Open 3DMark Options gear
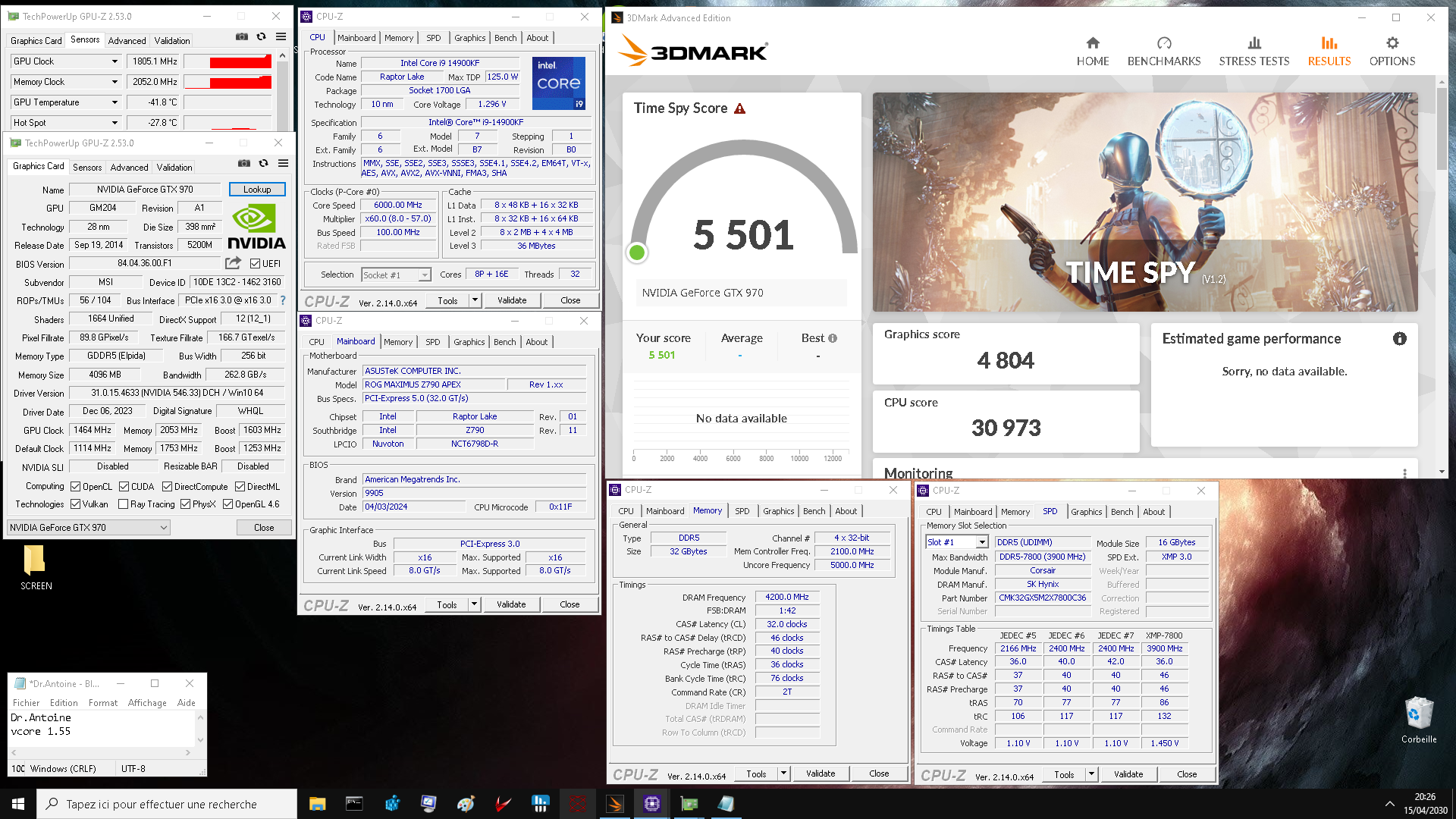Screen dimensions: 1456x819 (x=1392, y=52)
